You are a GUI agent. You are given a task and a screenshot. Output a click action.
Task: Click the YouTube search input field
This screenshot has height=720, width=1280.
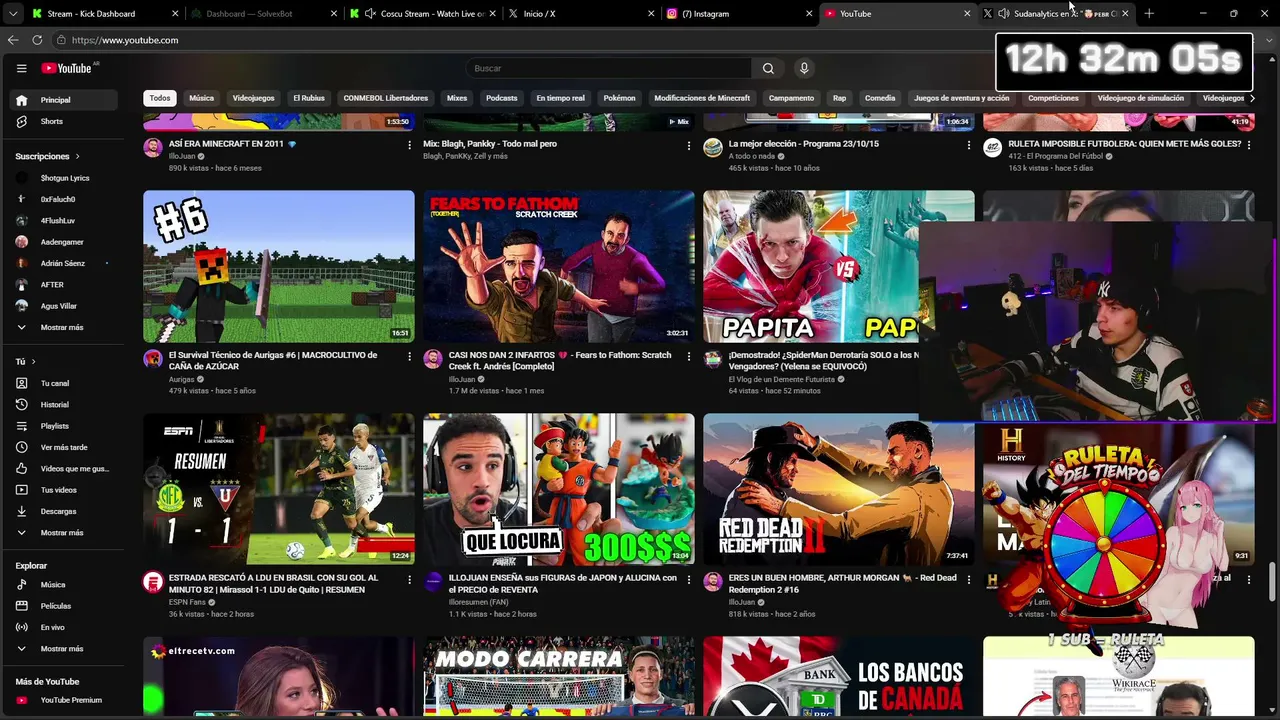point(609,68)
